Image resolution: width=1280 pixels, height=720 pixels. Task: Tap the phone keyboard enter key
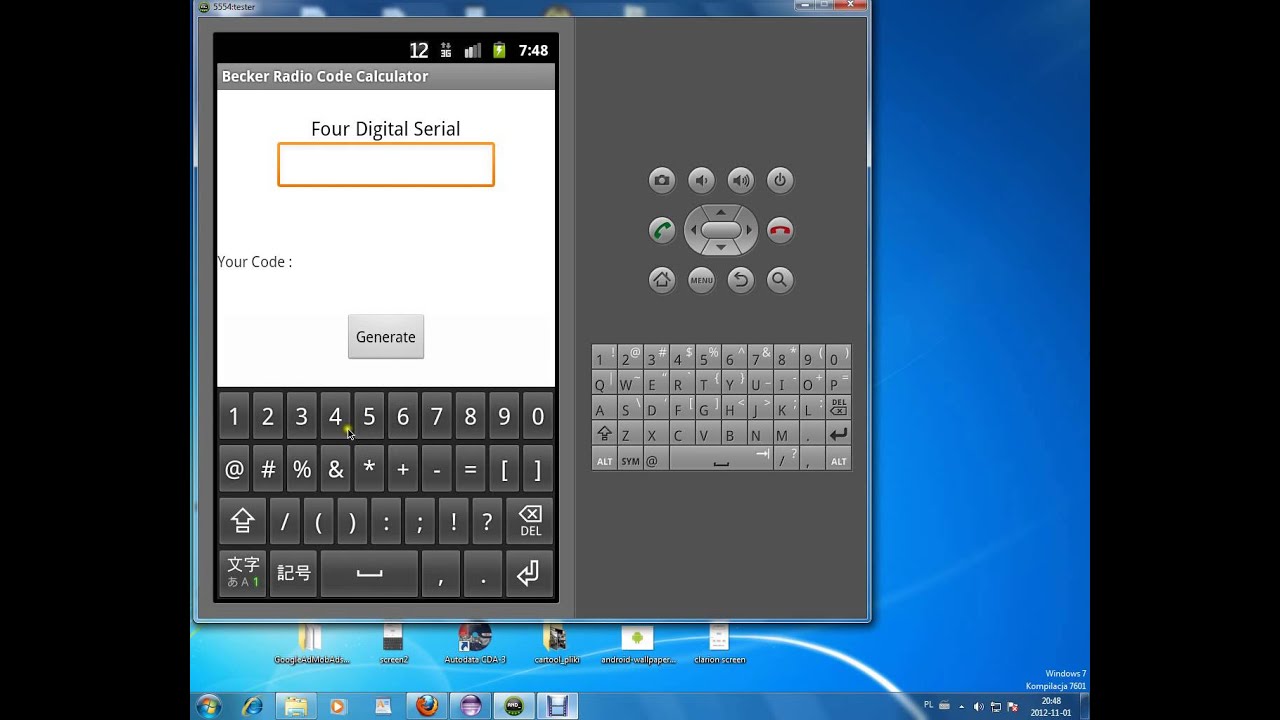[528, 573]
